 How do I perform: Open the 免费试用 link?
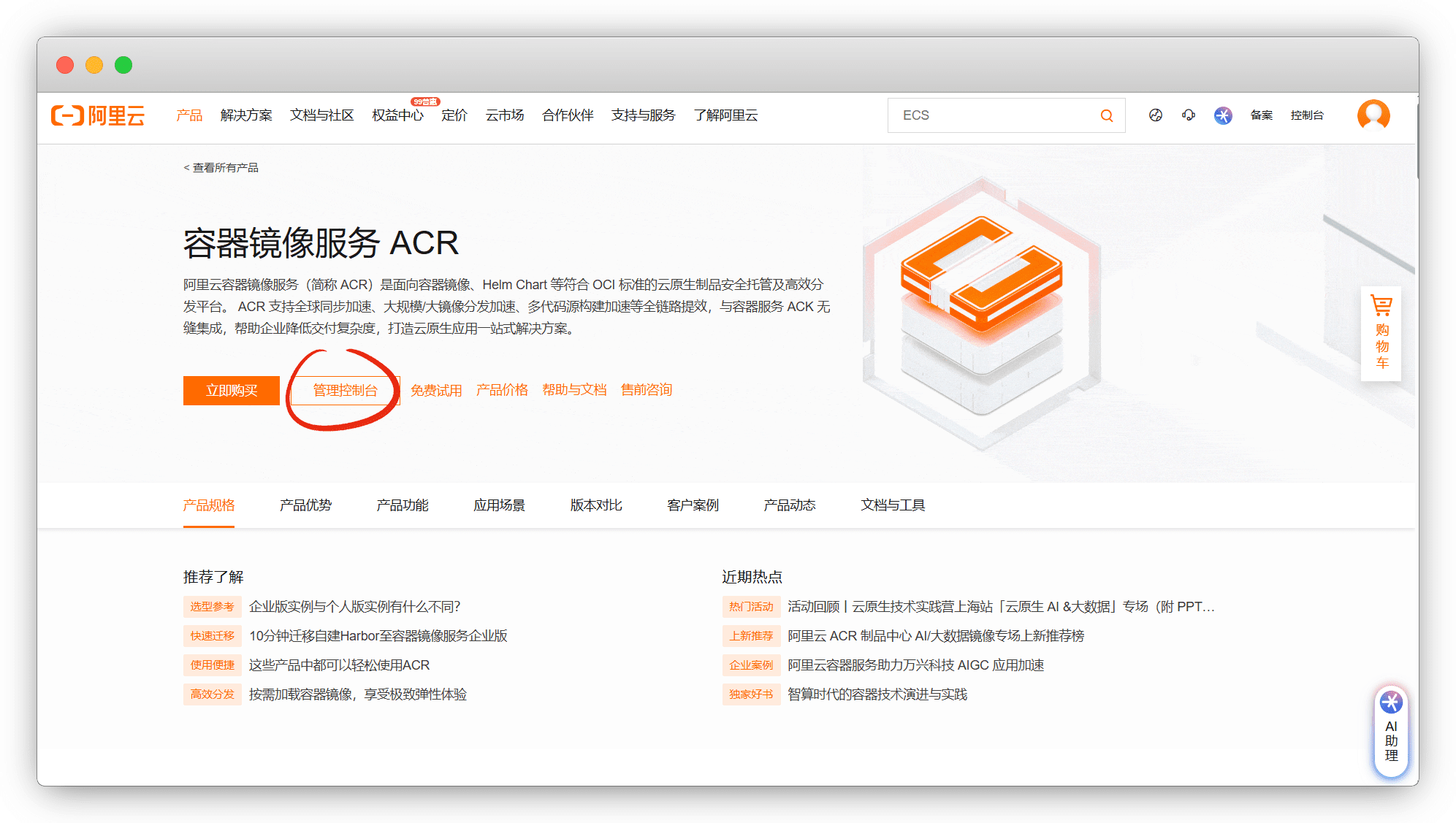pyautogui.click(x=436, y=391)
